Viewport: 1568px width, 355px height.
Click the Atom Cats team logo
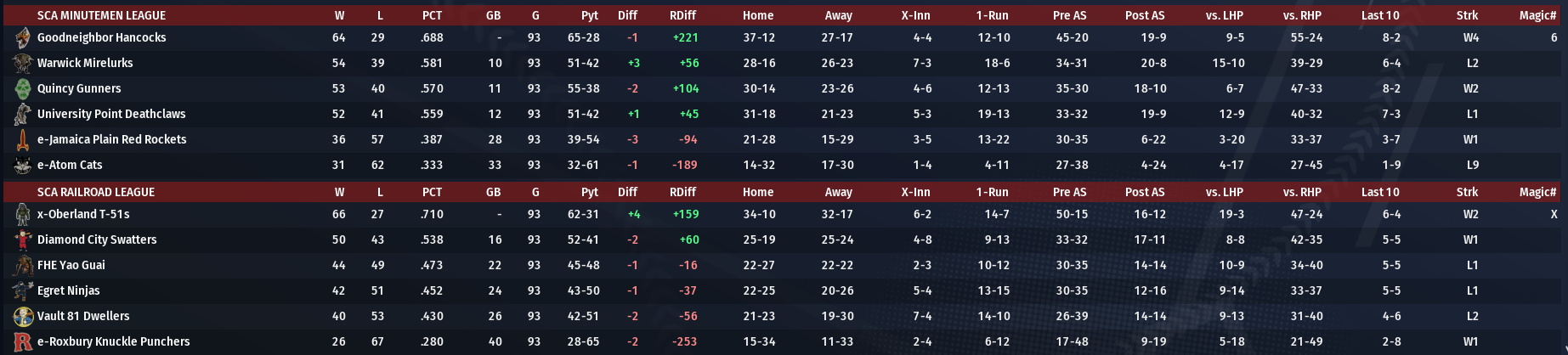pos(23,166)
